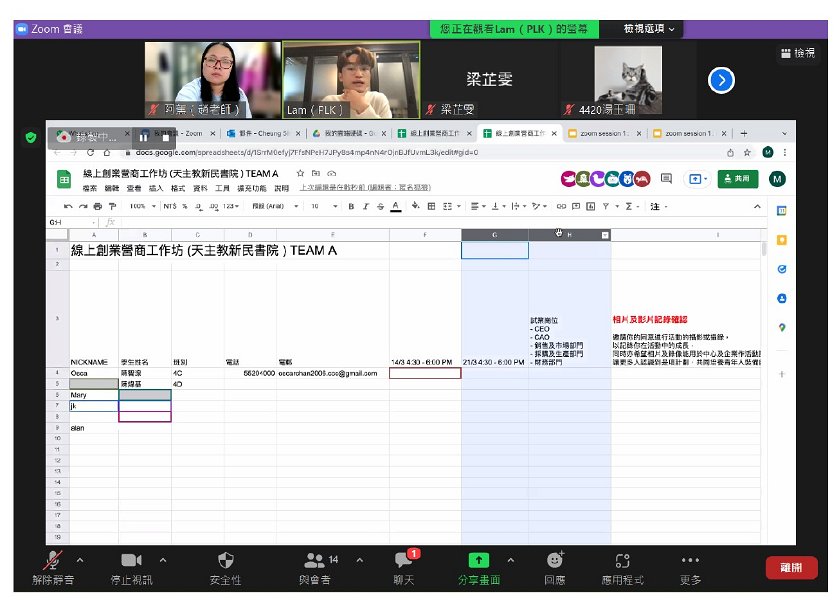Open the reactions smiley menu

click(554, 567)
